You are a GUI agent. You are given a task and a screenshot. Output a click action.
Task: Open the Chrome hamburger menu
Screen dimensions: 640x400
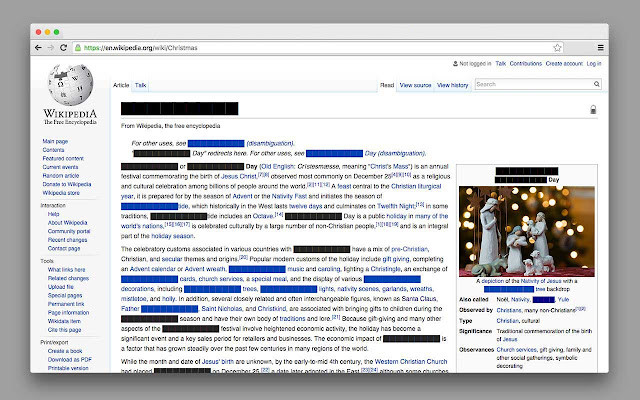[x=600, y=48]
